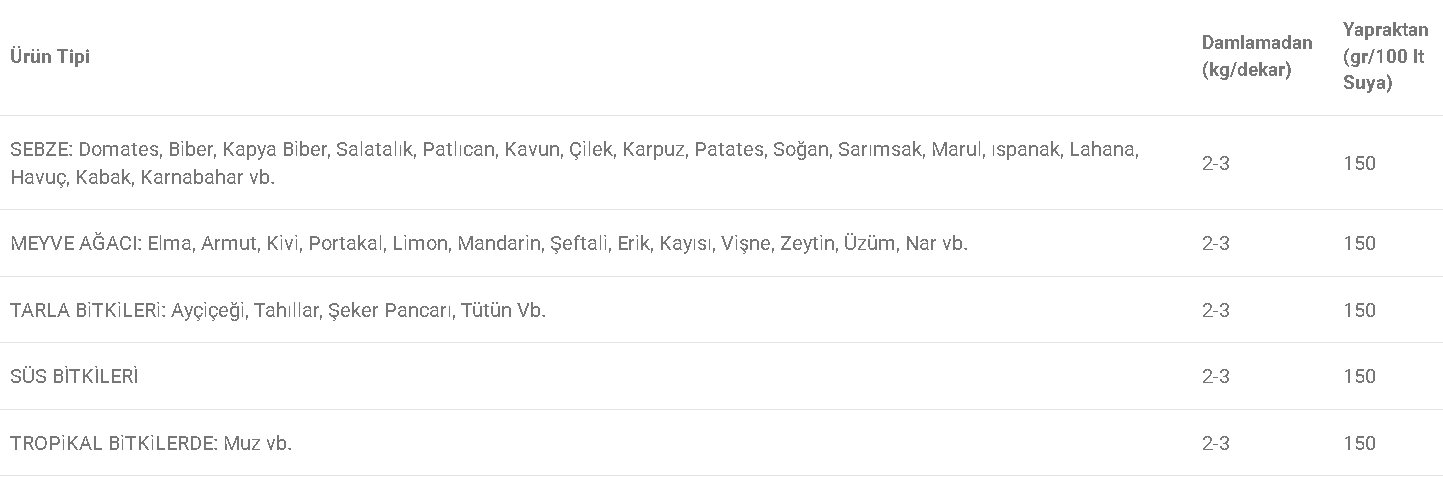Click the 150 value in TROPİKAL row
This screenshot has height=477, width=1443.
(1359, 443)
